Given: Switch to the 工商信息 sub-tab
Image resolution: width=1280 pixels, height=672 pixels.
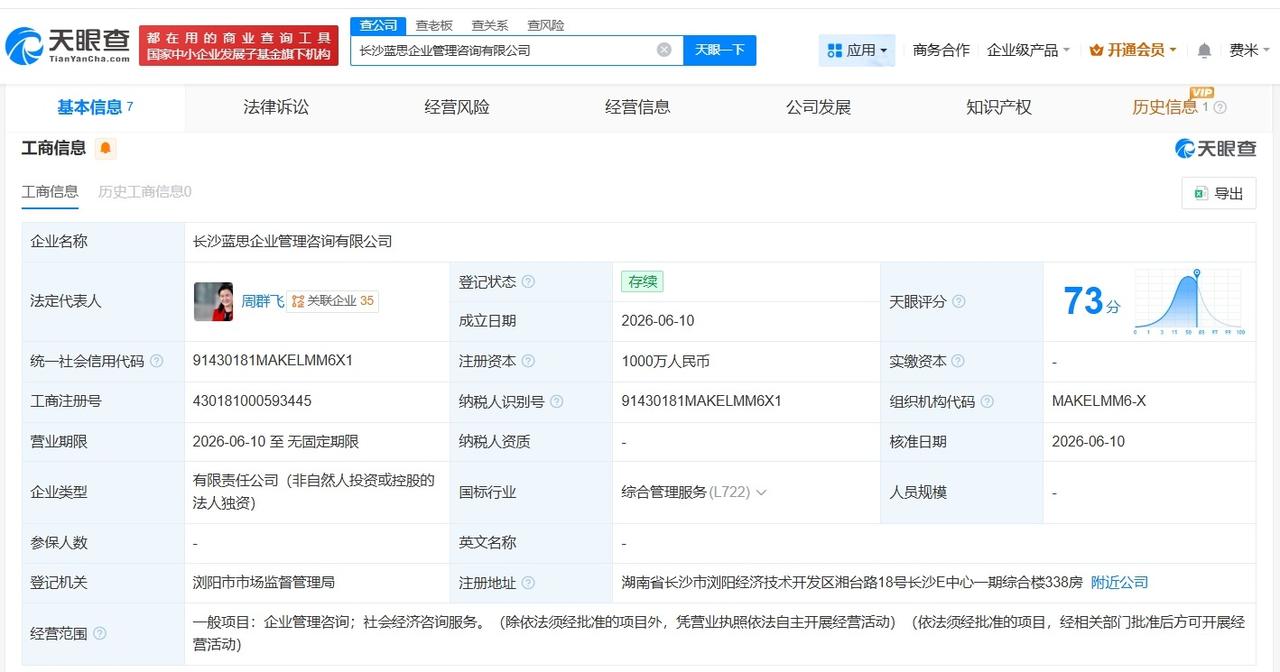Looking at the screenshot, I should pyautogui.click(x=50, y=192).
